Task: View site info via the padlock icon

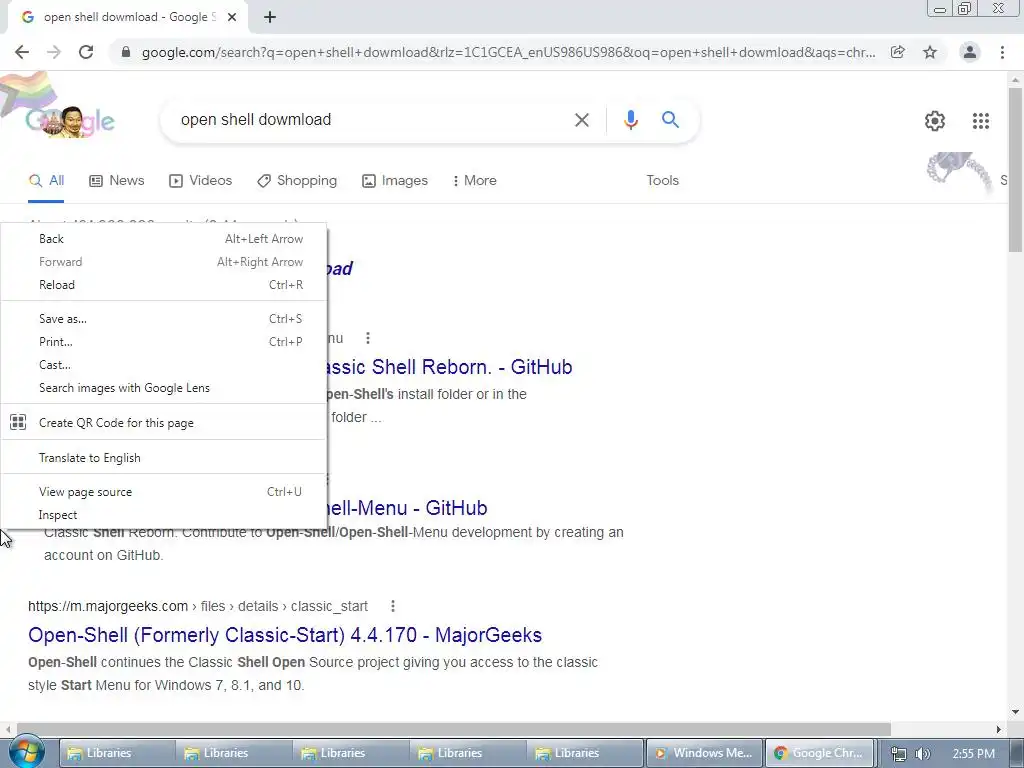Action: (126, 52)
